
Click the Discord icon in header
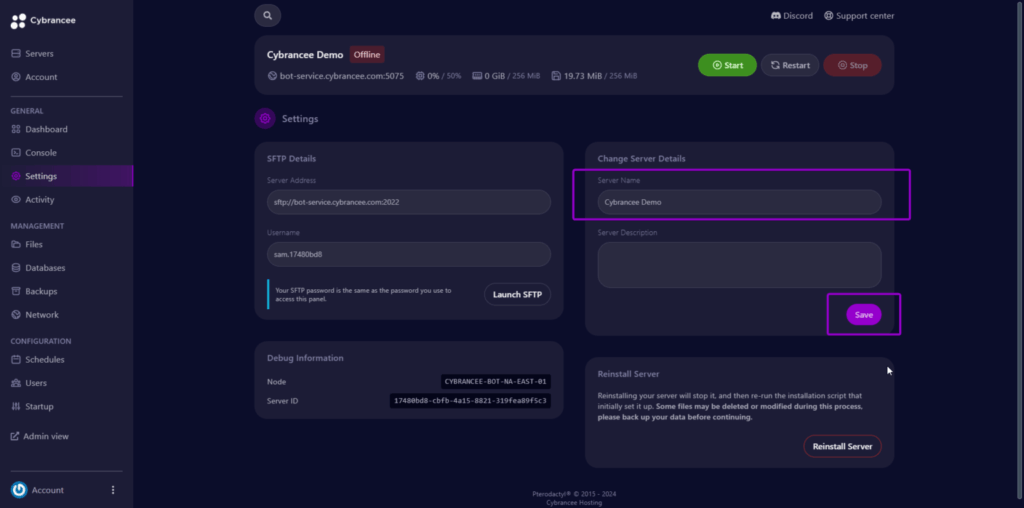pyautogui.click(x=776, y=16)
